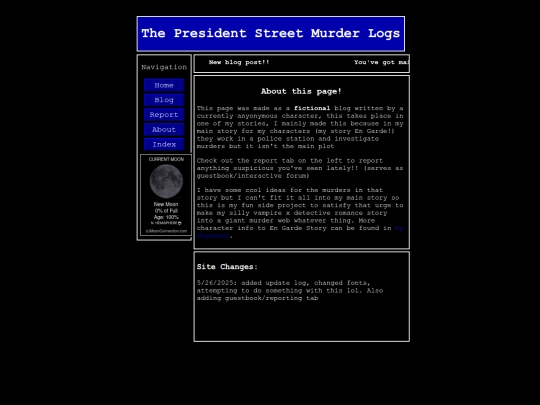Click the 'New Moon' phase label

(166, 204)
